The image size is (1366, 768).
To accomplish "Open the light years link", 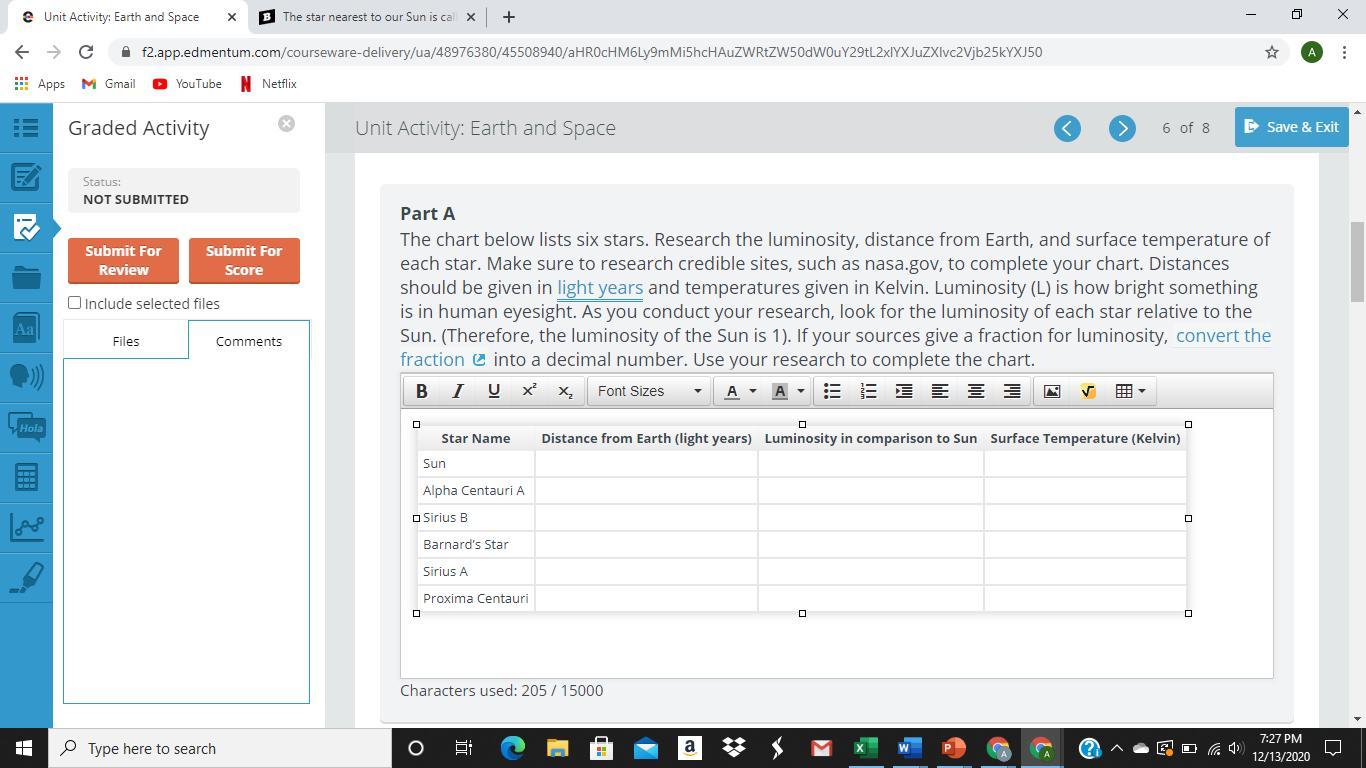I will click(600, 288).
